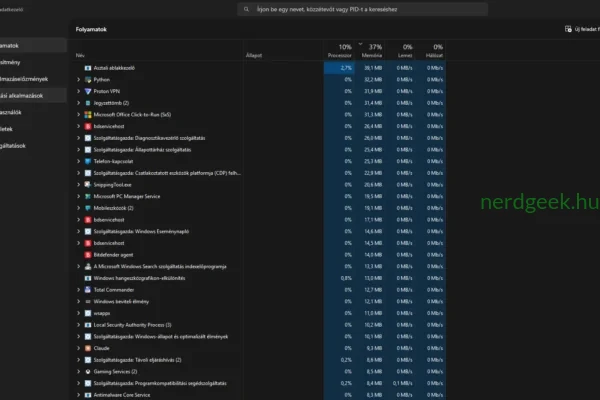Viewport: 600px width, 400px height.
Task: Click the Asztali ablakkezelő process icon
Action: (x=88, y=68)
